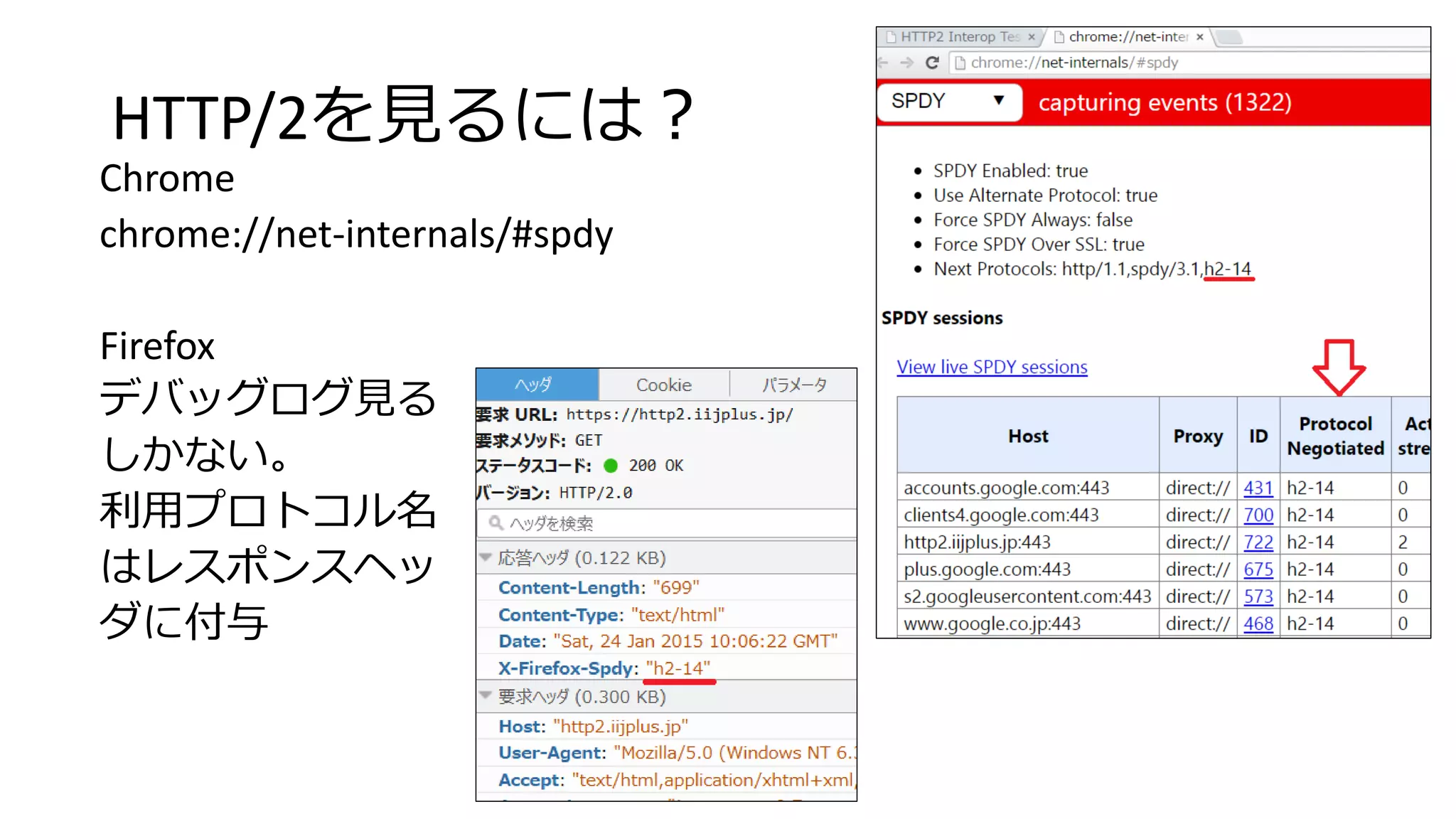Click Force SPDY Over SSL: true text
1456x819 pixels.
click(x=1039, y=244)
